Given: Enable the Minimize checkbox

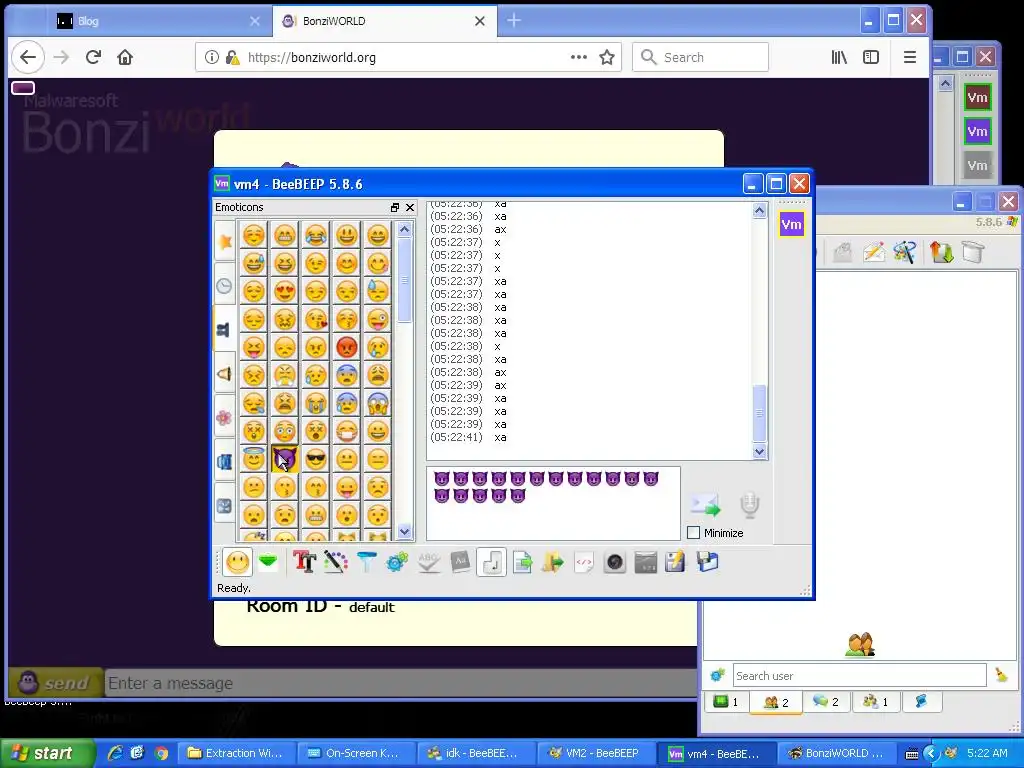Looking at the screenshot, I should point(694,533).
